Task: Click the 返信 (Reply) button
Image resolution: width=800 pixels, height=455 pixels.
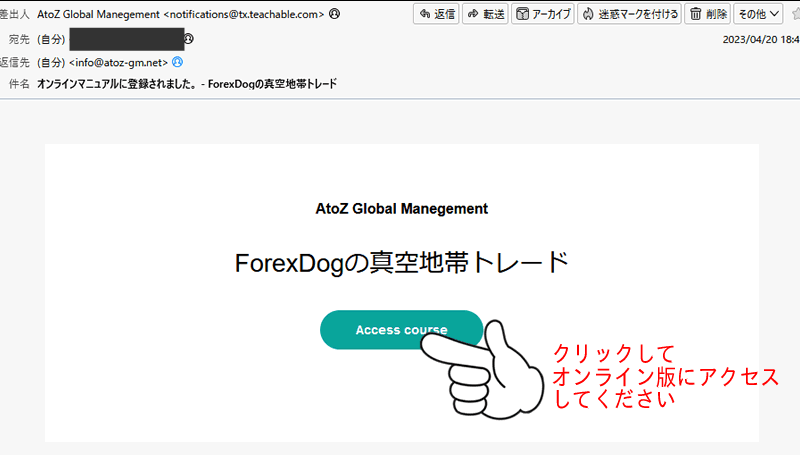Action: pyautogui.click(x=434, y=14)
